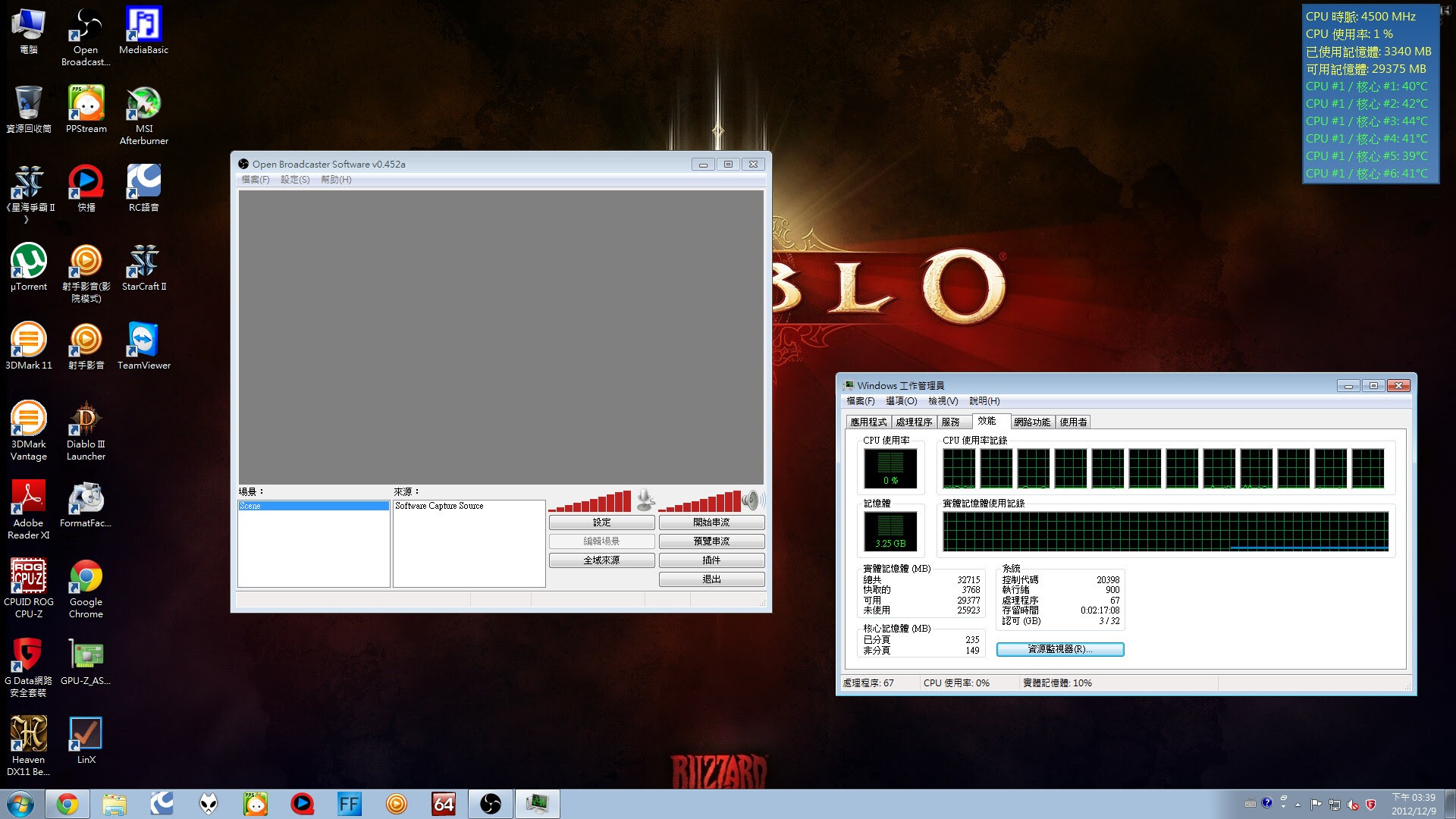Image resolution: width=1456 pixels, height=819 pixels.
Task: Mute the microphone icon in OBS
Action: coord(645,500)
